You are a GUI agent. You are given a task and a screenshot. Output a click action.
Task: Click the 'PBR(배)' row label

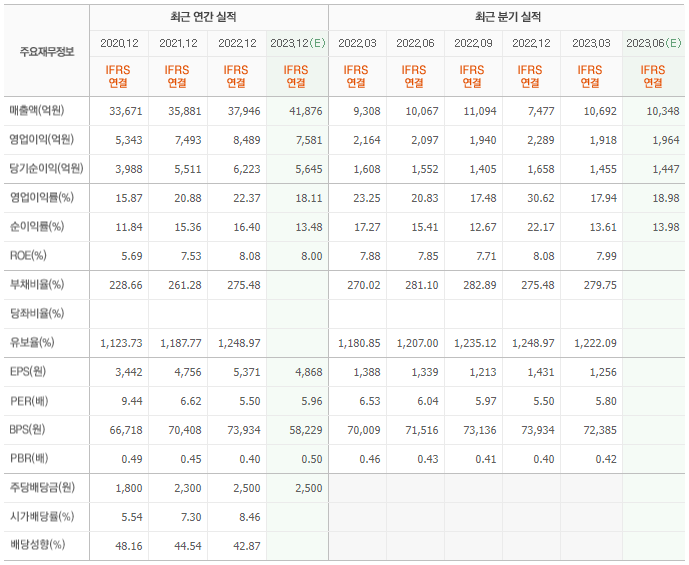tap(29, 458)
